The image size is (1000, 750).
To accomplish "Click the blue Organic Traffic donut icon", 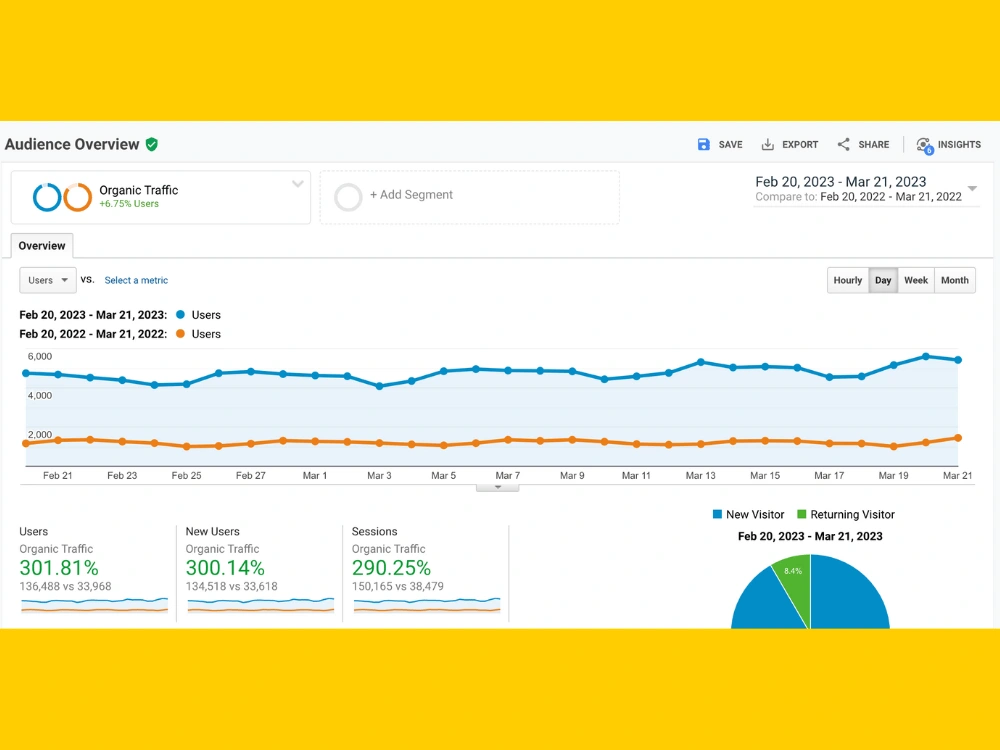I will 47,197.
